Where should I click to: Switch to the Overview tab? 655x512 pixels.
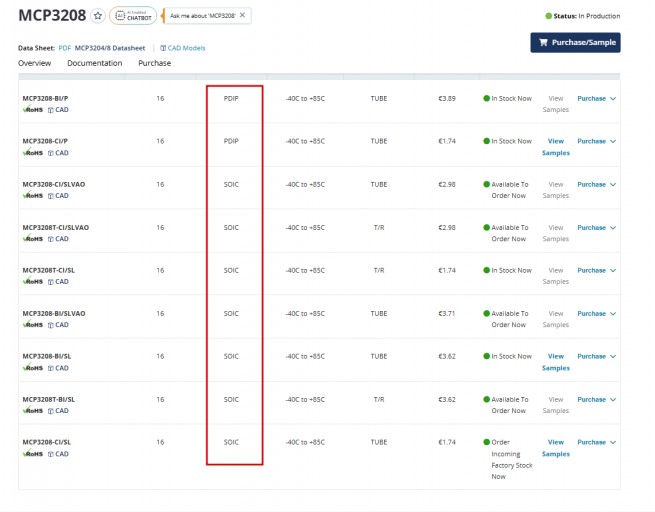[35, 63]
